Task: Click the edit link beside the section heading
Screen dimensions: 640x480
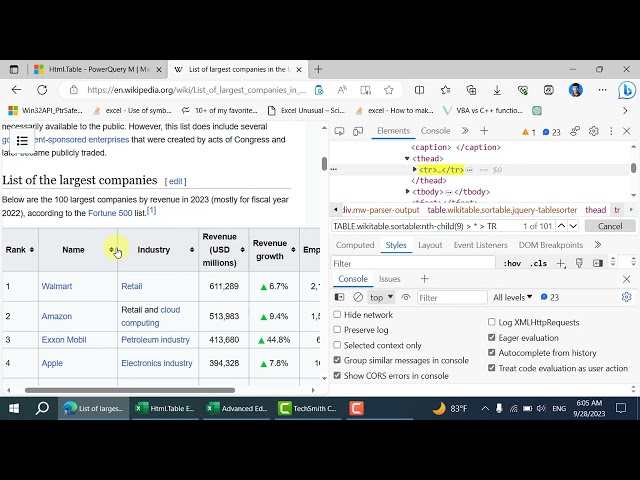Action: (176, 181)
